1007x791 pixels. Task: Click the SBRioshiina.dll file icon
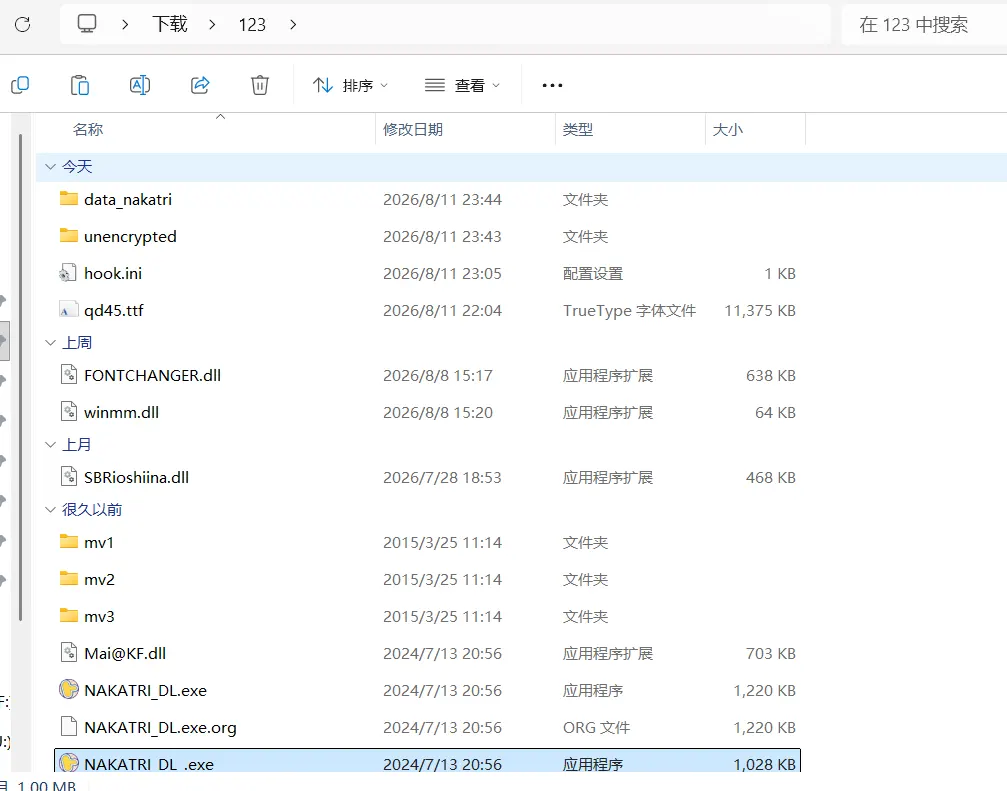click(x=69, y=476)
